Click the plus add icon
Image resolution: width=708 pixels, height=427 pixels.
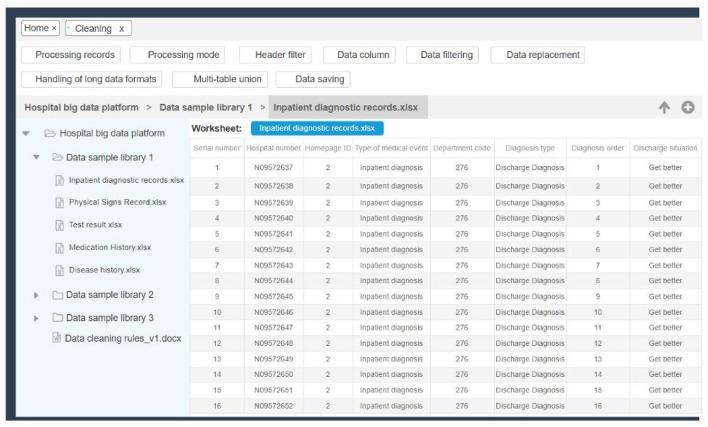tap(688, 107)
